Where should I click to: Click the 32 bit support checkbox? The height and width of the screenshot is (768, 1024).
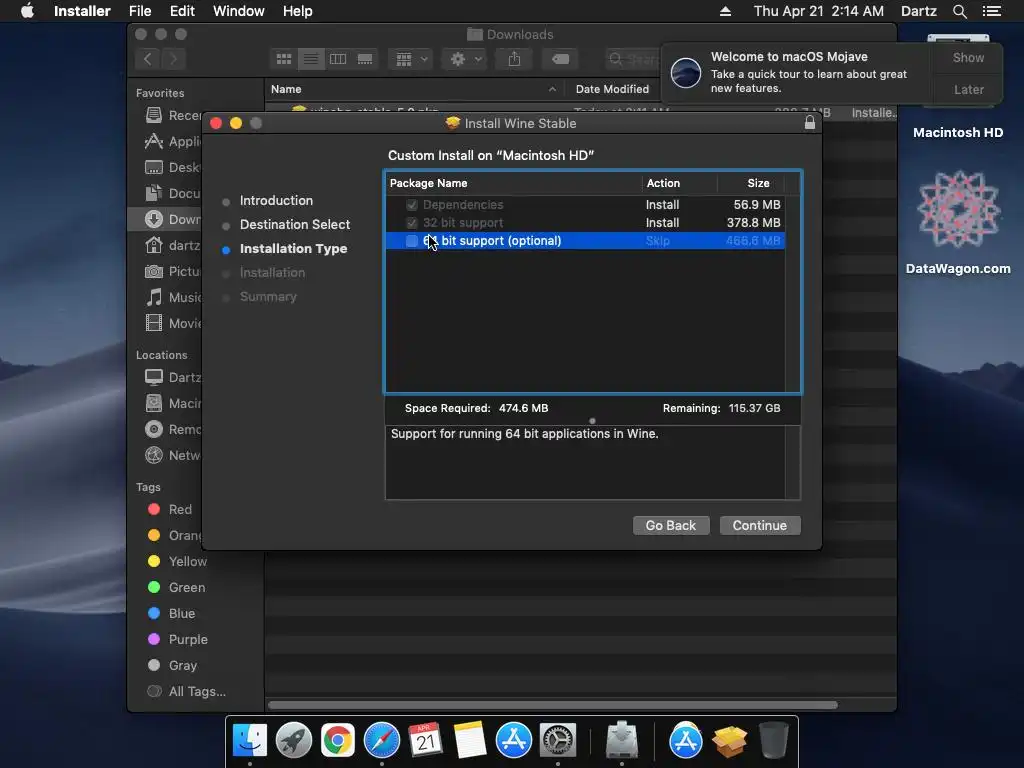click(411, 223)
